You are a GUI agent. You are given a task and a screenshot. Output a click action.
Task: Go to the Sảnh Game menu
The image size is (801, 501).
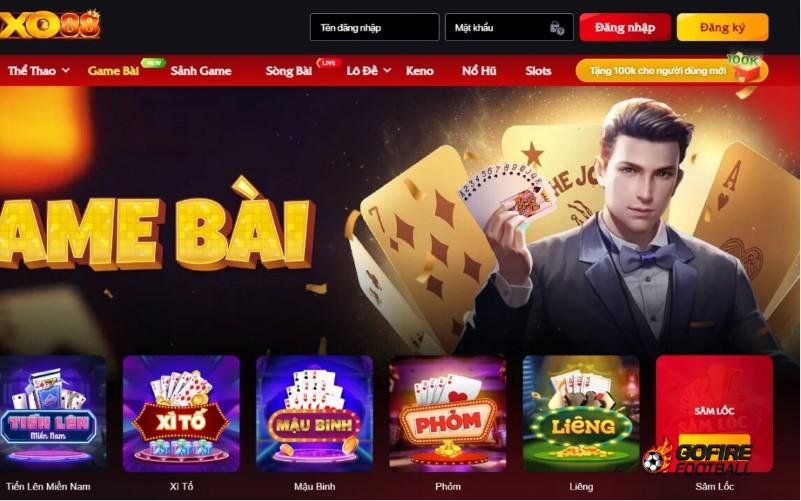(x=201, y=70)
